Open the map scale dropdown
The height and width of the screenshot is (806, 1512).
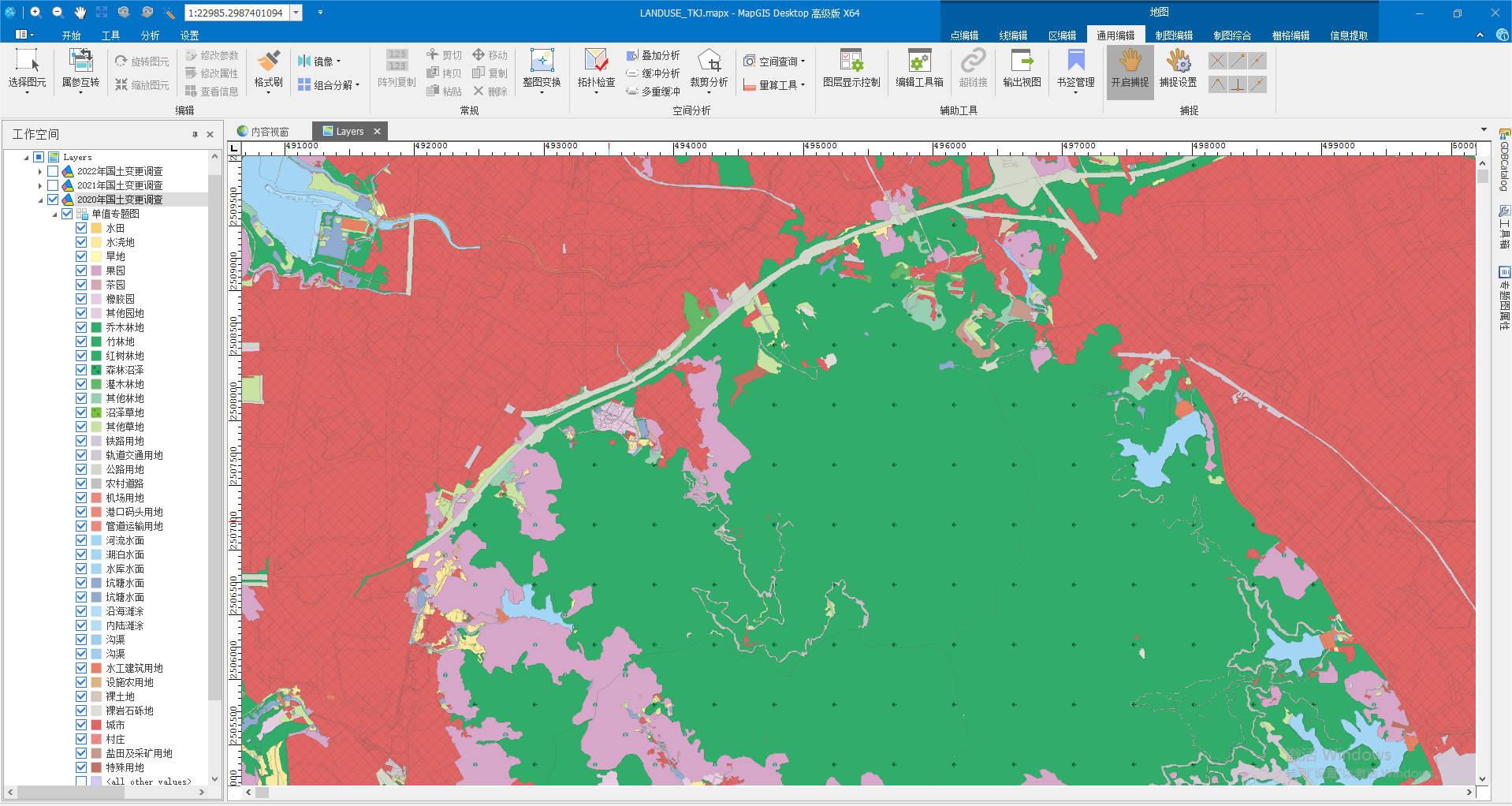(296, 13)
